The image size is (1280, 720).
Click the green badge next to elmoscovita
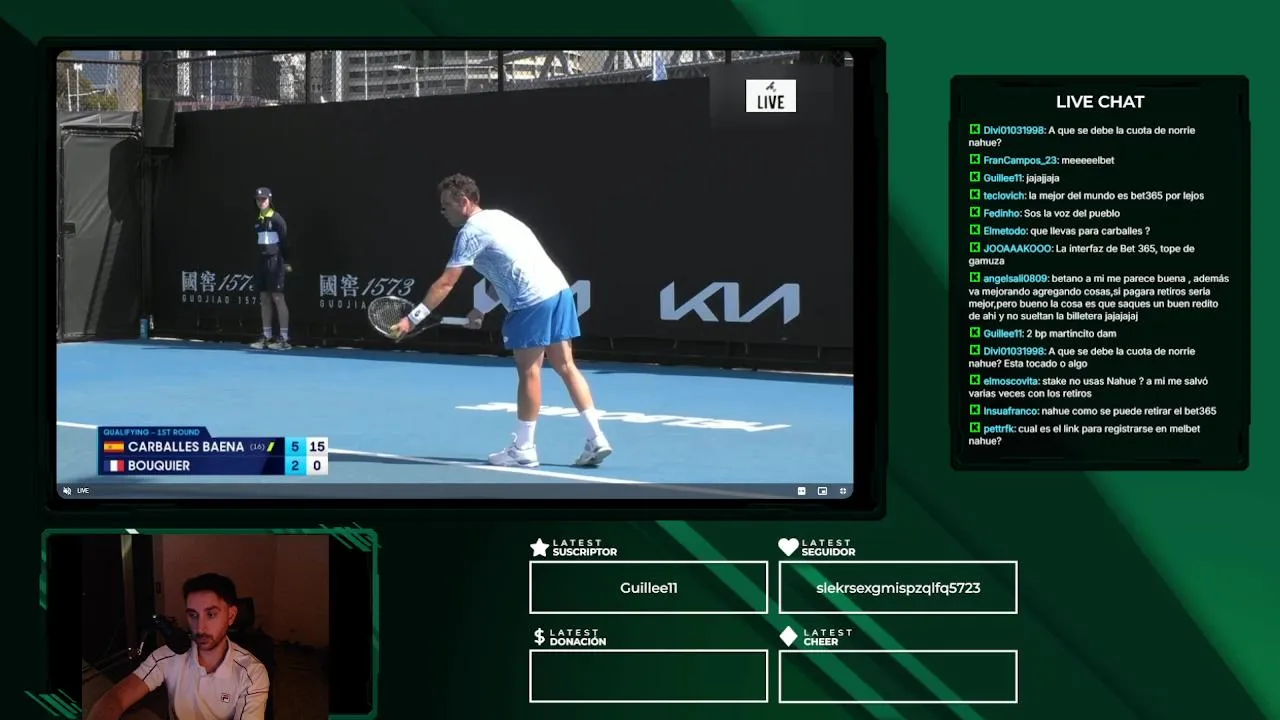tap(974, 380)
